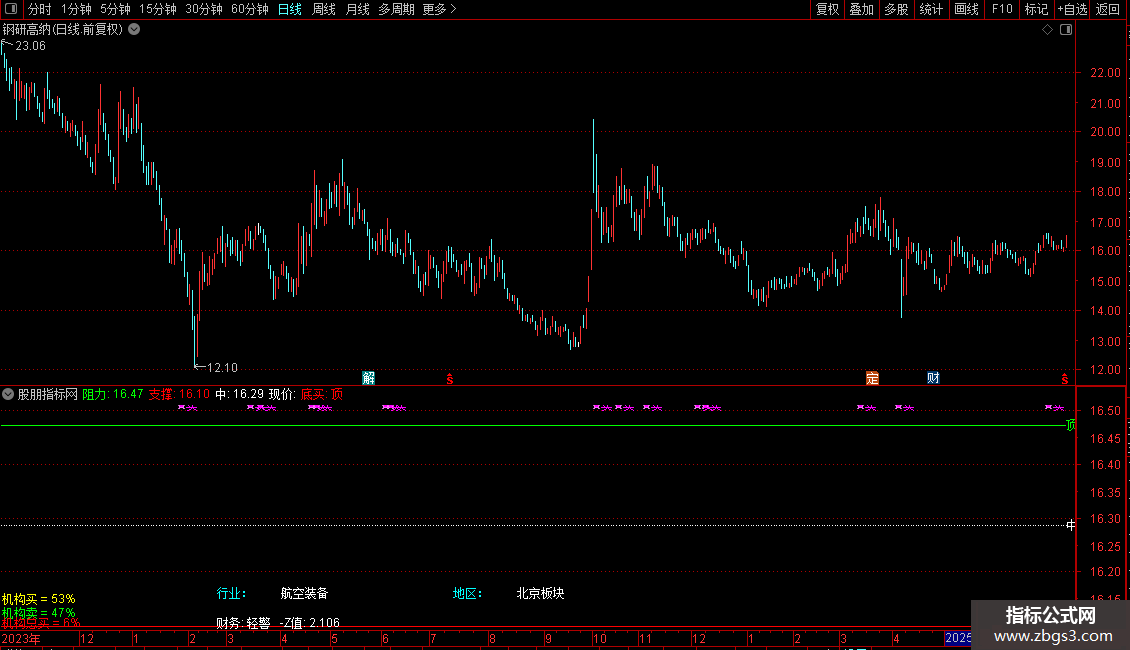
Task: Open the F10 company info
Action: (x=1002, y=9)
